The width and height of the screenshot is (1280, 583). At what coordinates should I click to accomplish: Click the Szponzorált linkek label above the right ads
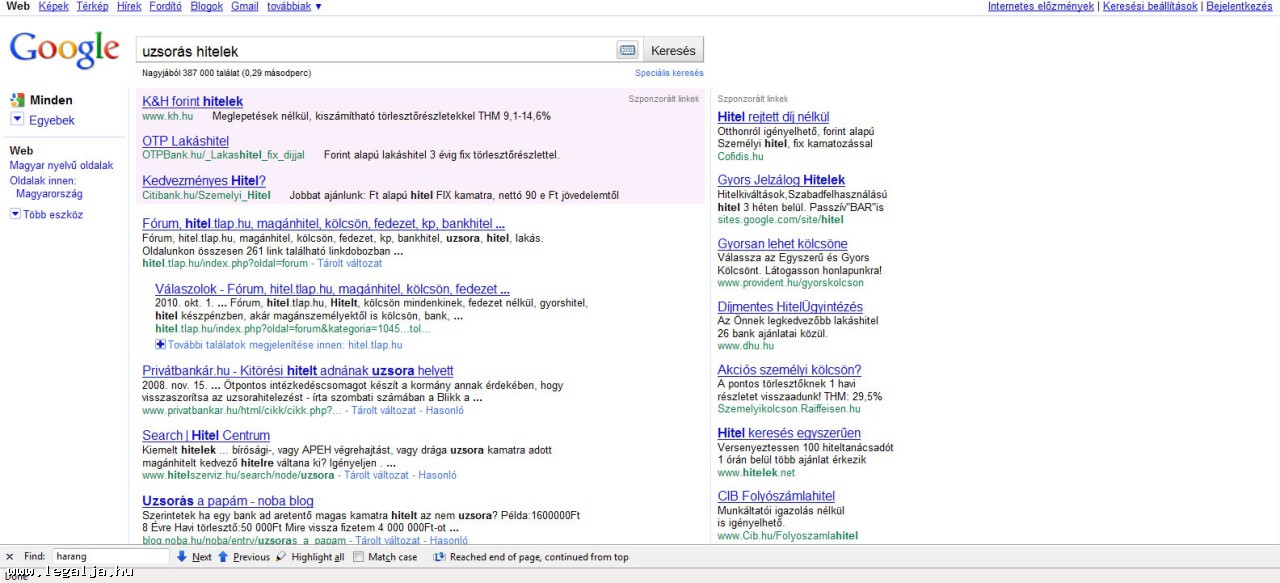[x=753, y=99]
